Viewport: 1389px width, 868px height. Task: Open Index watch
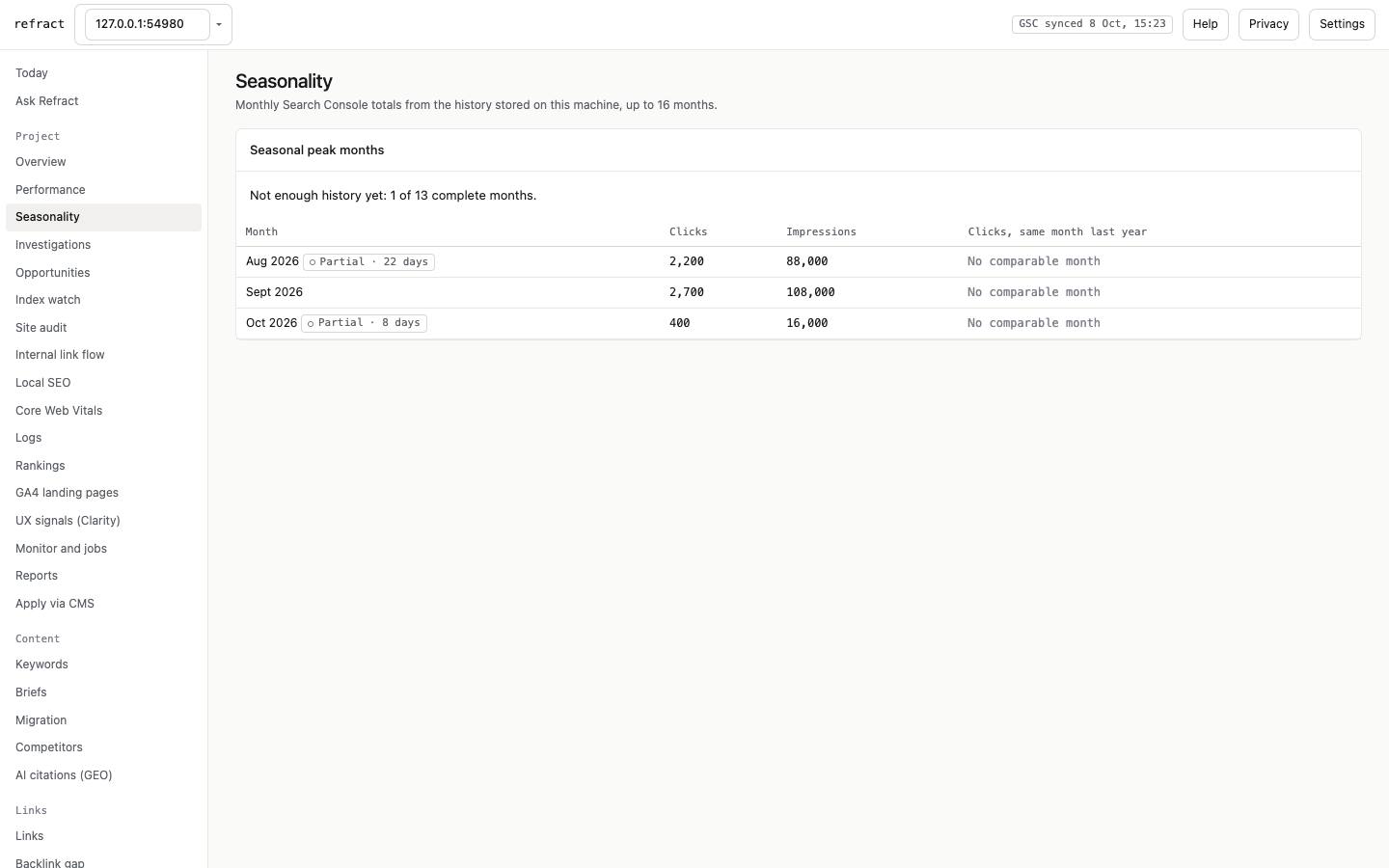pos(103,300)
